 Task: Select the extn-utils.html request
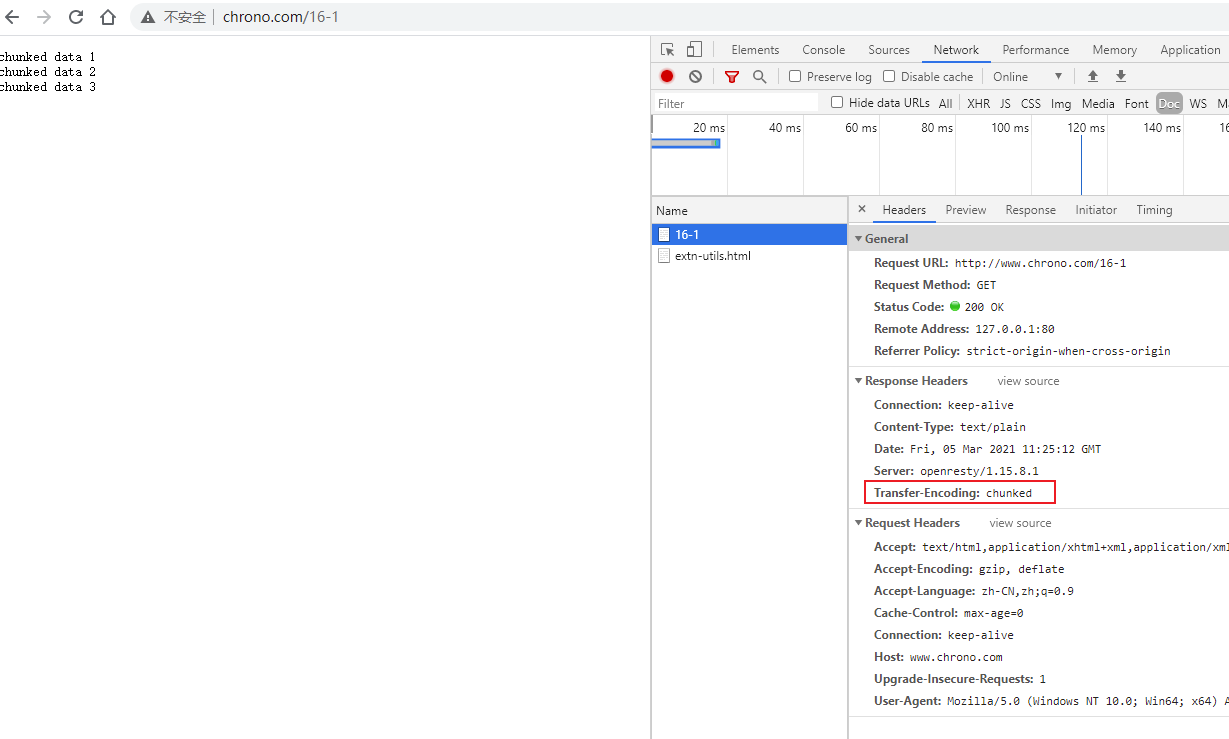click(x=712, y=256)
